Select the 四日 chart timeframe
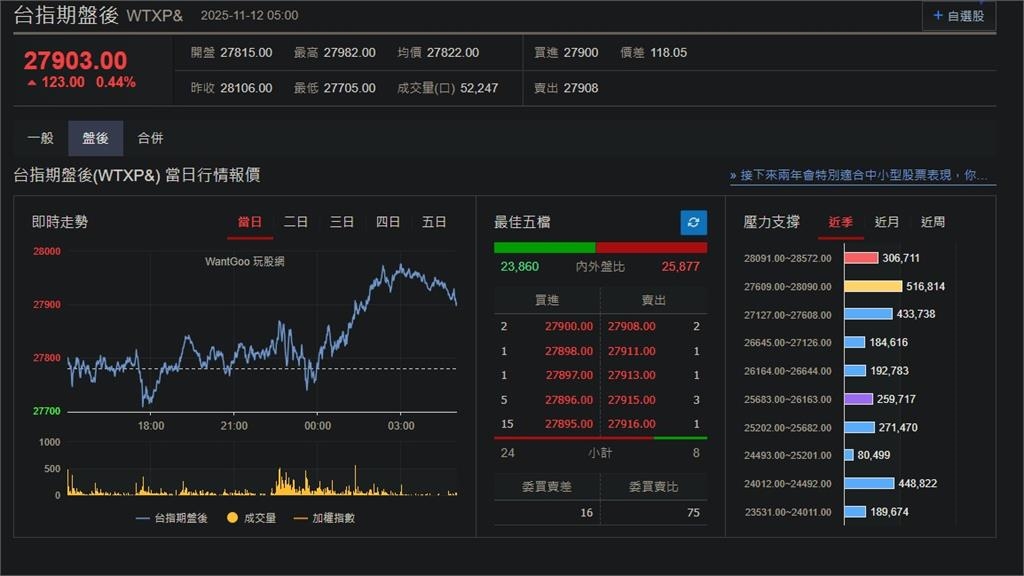Image resolution: width=1024 pixels, height=576 pixels. (x=388, y=222)
